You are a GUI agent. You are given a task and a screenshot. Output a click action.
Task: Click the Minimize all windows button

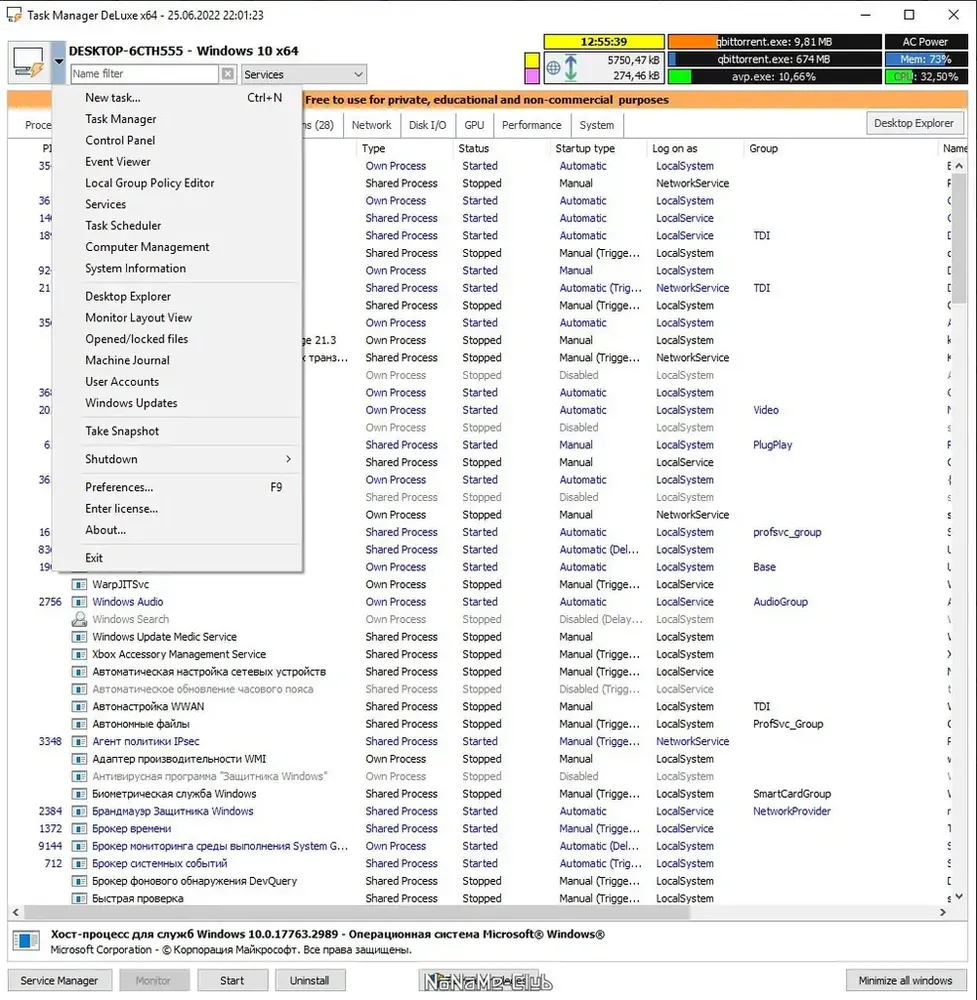905,980
